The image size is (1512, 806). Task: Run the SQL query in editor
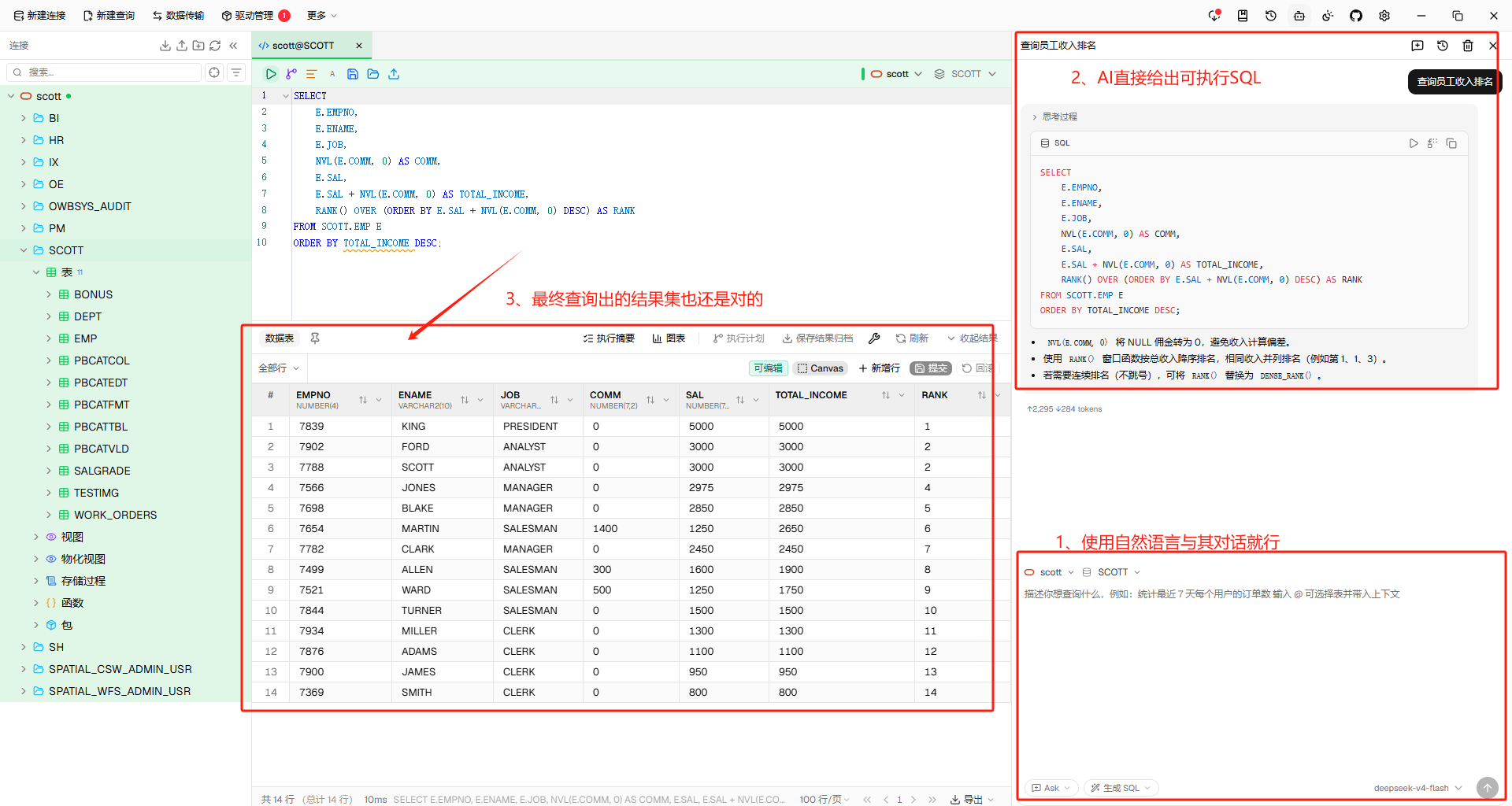coord(271,74)
